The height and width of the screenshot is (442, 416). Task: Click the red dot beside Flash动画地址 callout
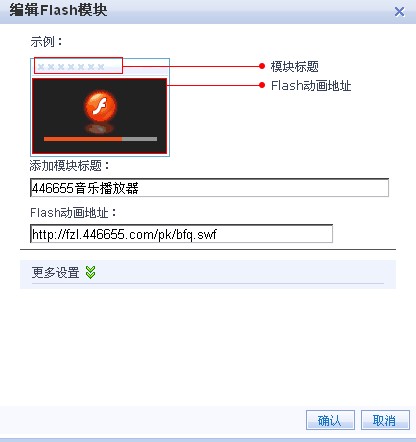[x=262, y=85]
